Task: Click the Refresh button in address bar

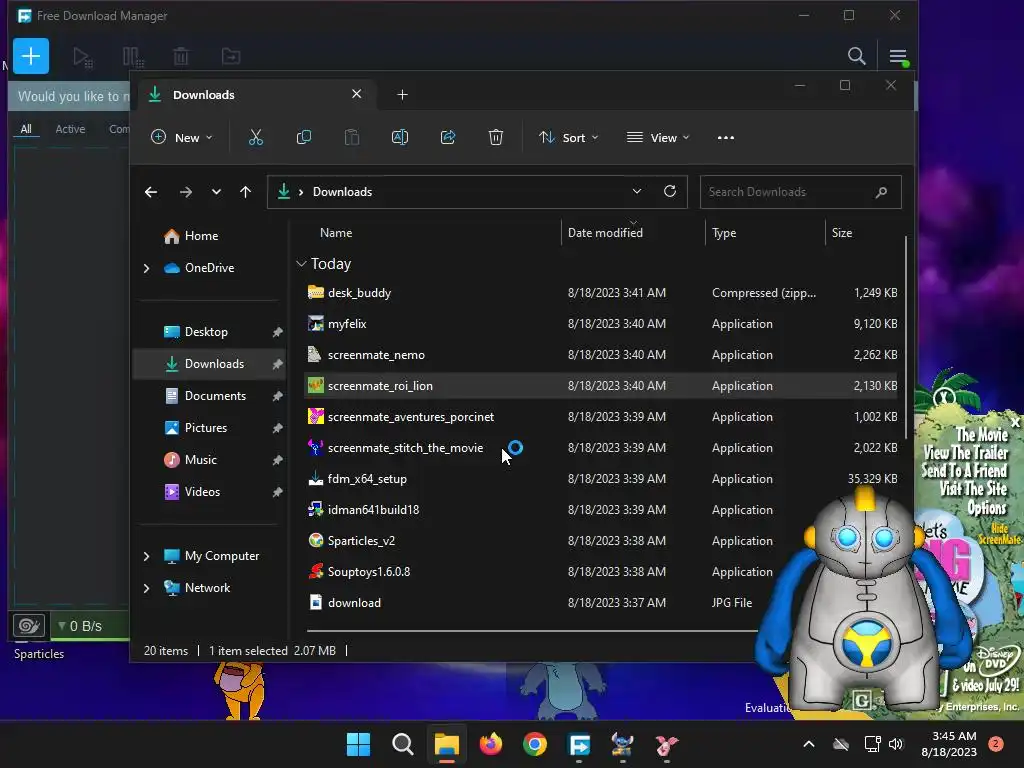Action: [x=670, y=191]
